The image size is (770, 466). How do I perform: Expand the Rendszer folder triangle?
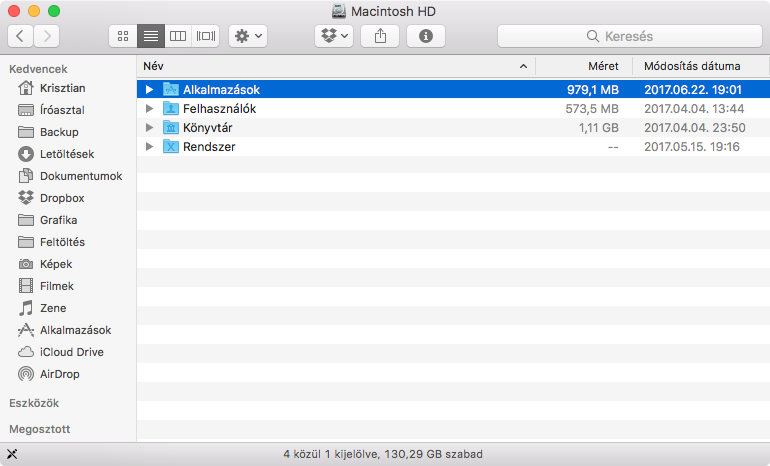point(149,146)
